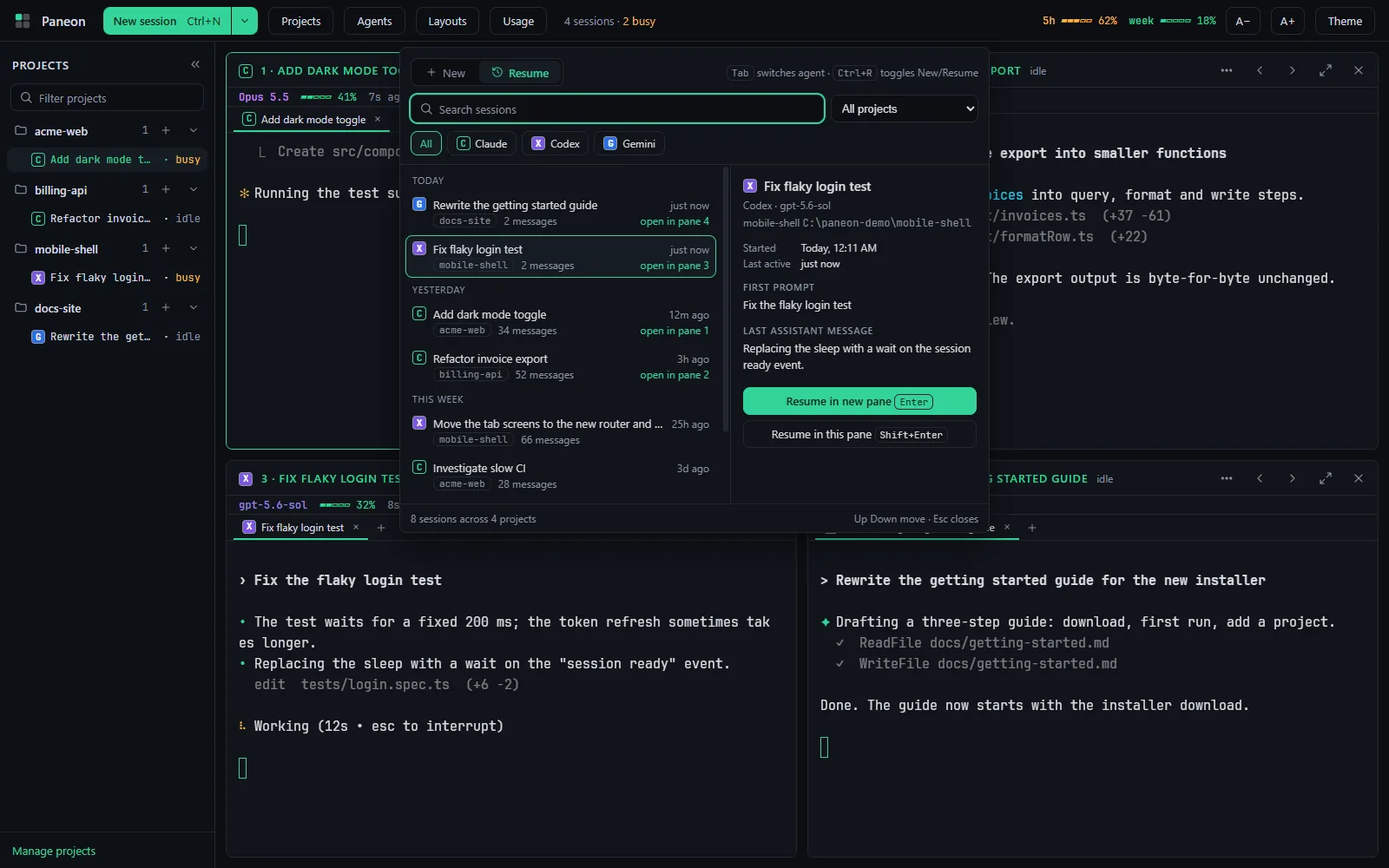Viewport: 1389px width, 868px height.
Task: Collapse the Projects sidebar
Action: (195, 64)
